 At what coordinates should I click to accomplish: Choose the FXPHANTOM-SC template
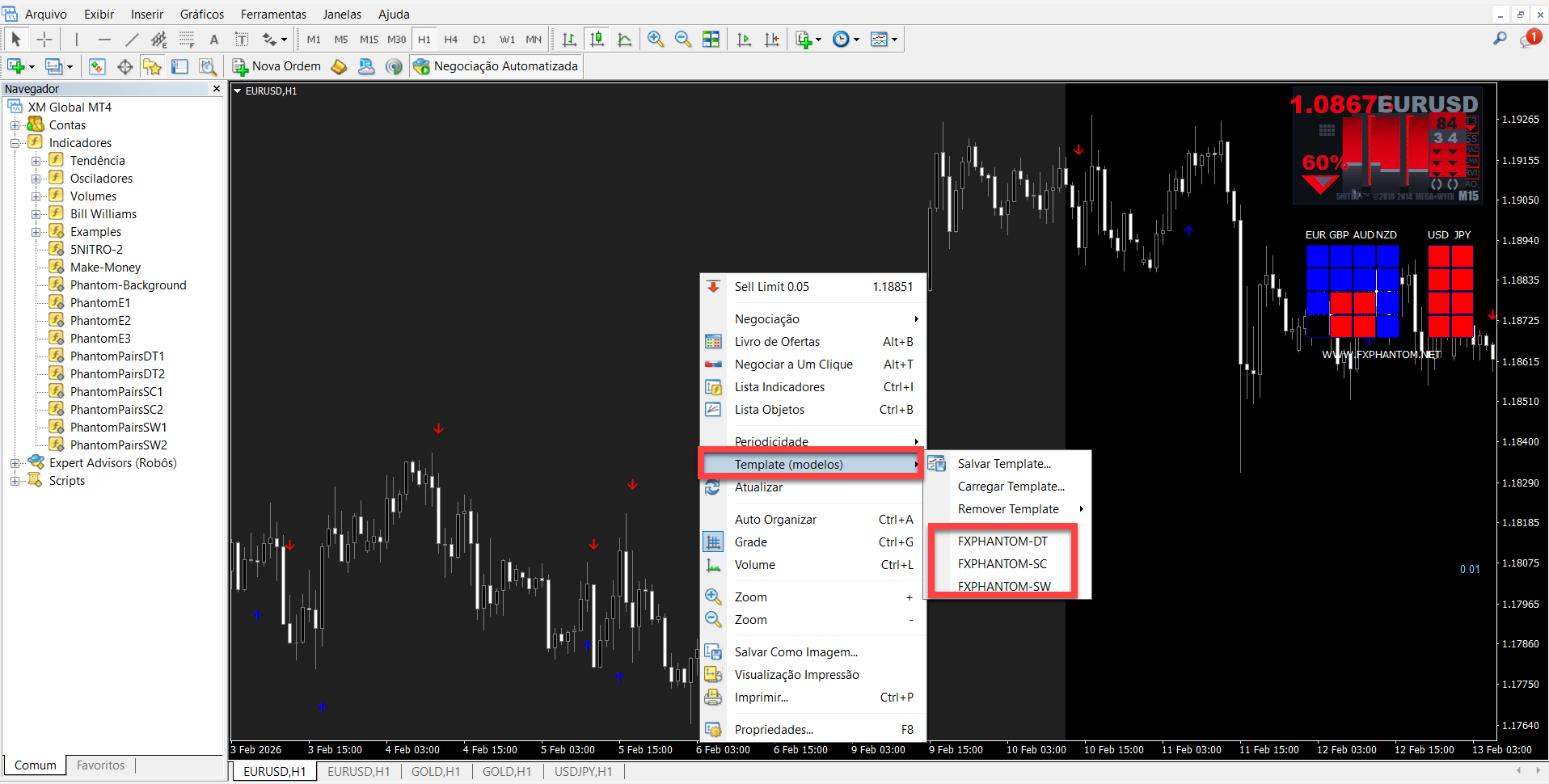pos(1002,564)
